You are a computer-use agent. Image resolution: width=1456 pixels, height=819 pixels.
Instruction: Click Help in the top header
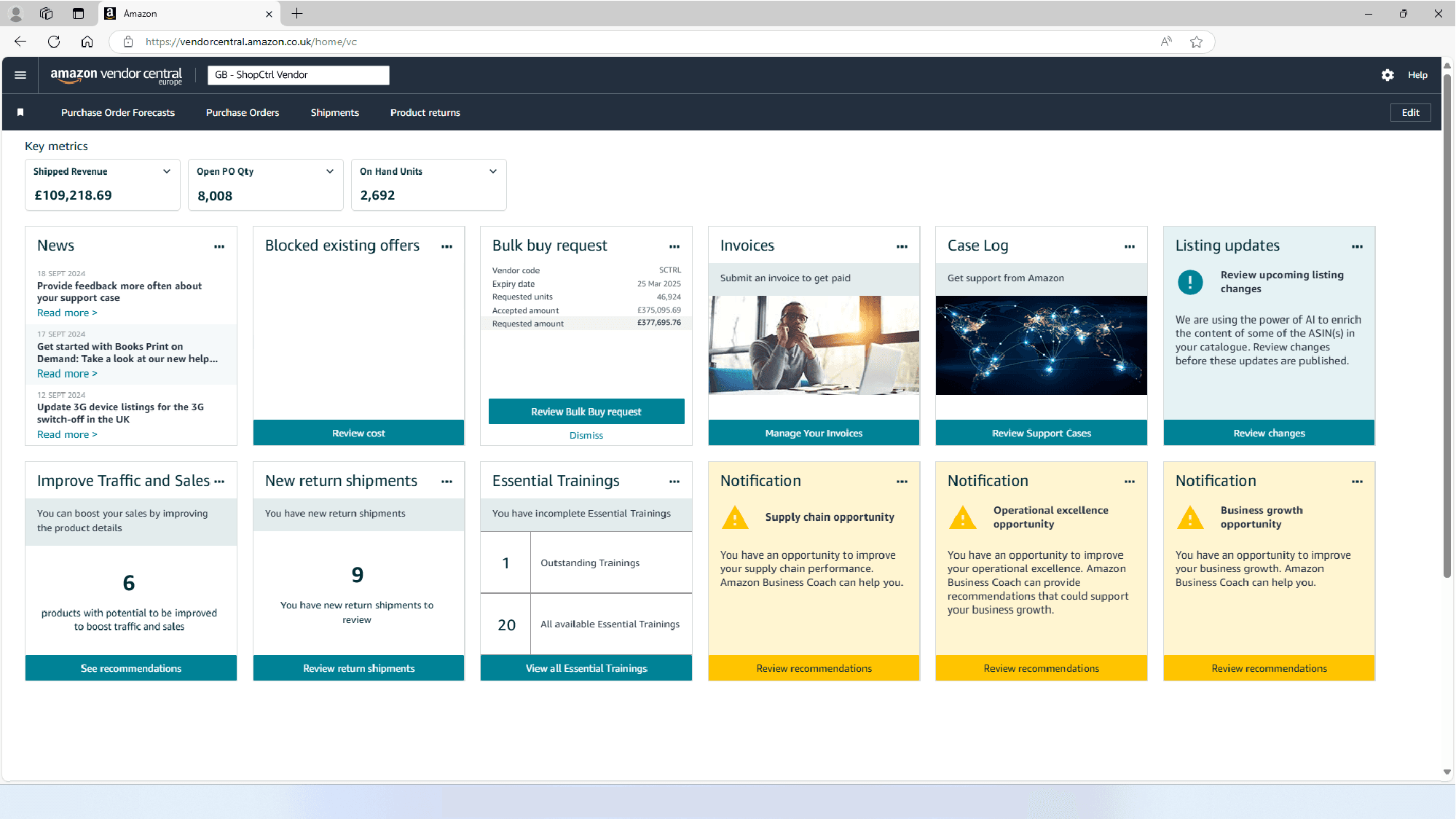pos(1417,75)
